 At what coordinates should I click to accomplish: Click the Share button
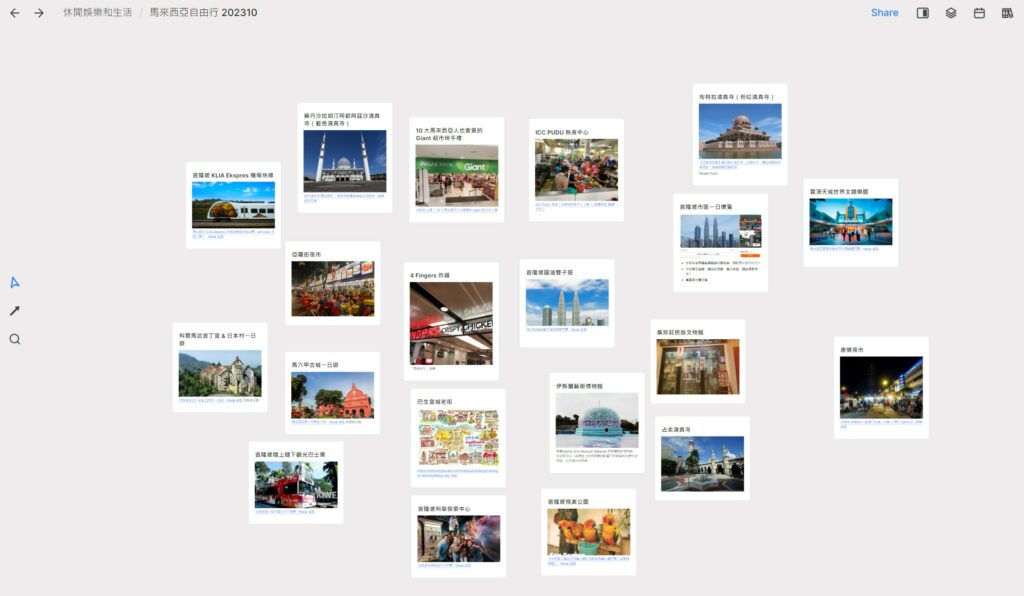(x=884, y=13)
